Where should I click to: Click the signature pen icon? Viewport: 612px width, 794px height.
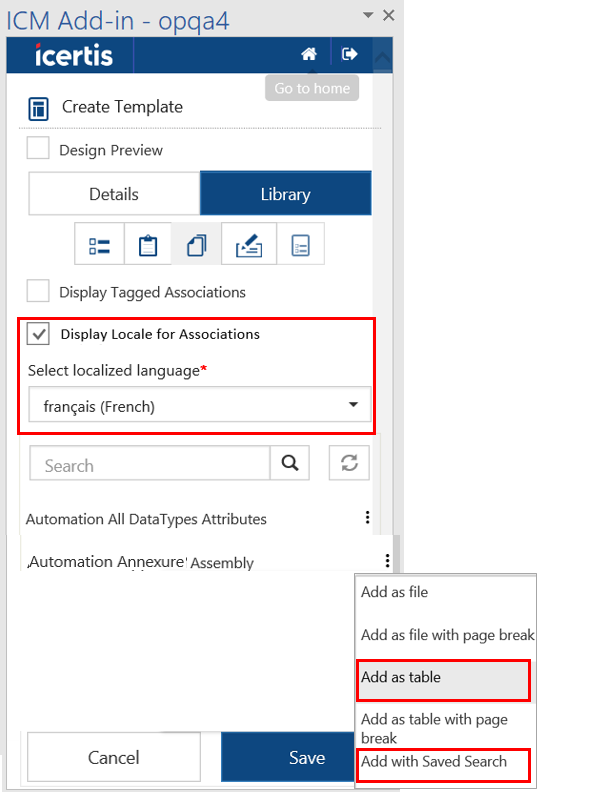[x=246, y=246]
